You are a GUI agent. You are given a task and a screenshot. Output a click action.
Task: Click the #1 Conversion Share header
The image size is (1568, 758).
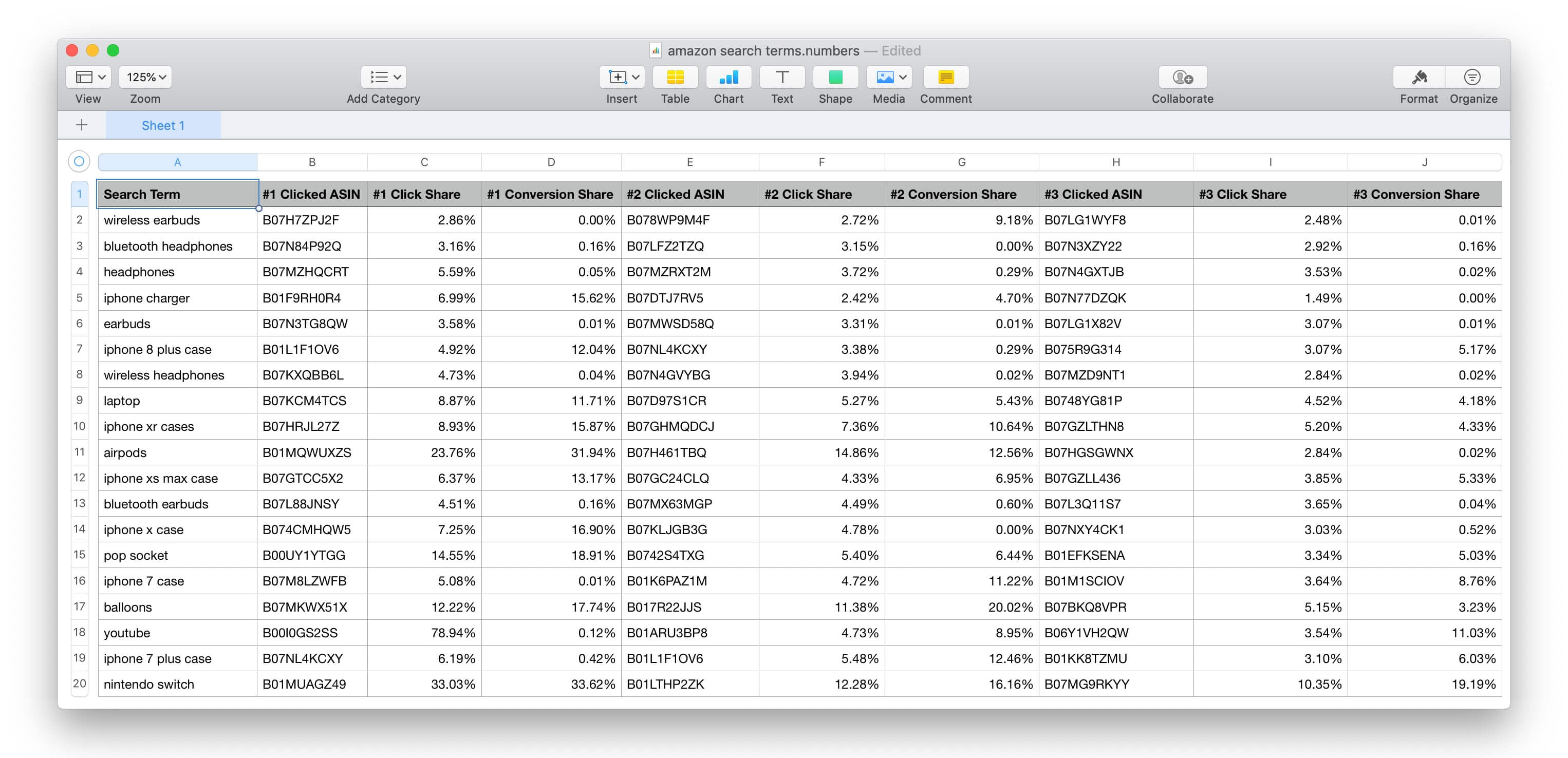[551, 194]
